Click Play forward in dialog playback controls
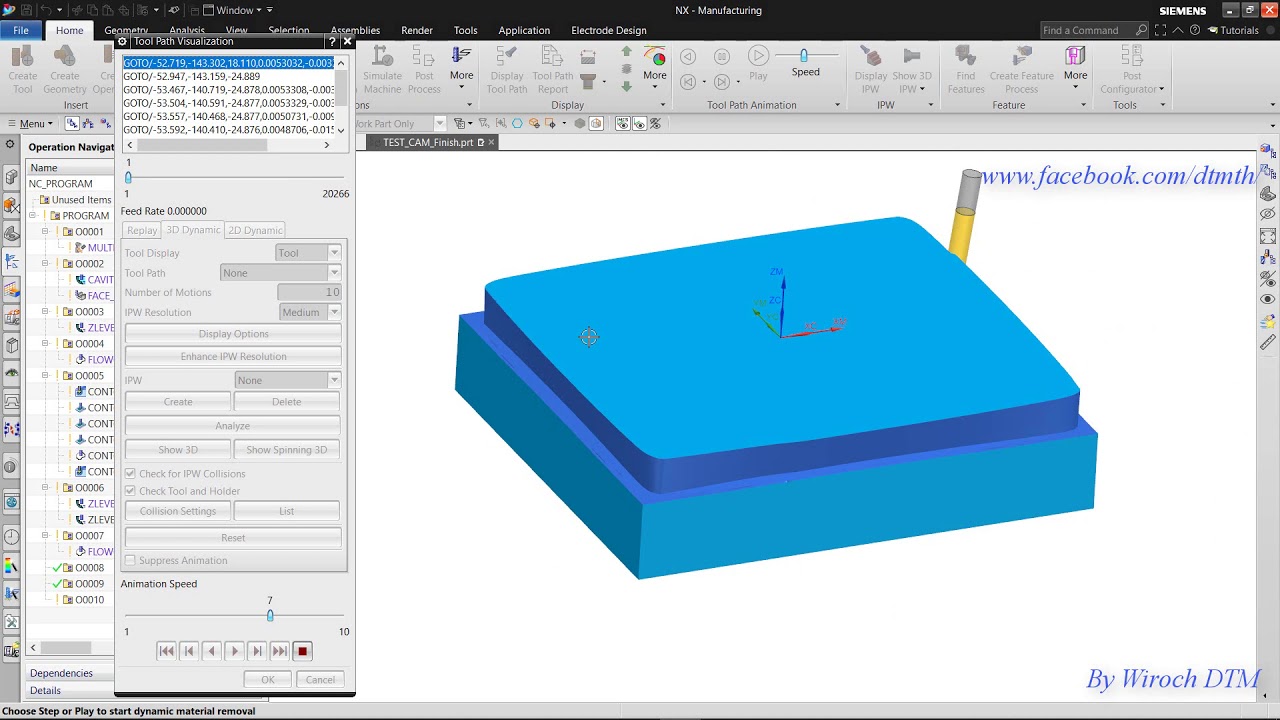 pos(235,651)
